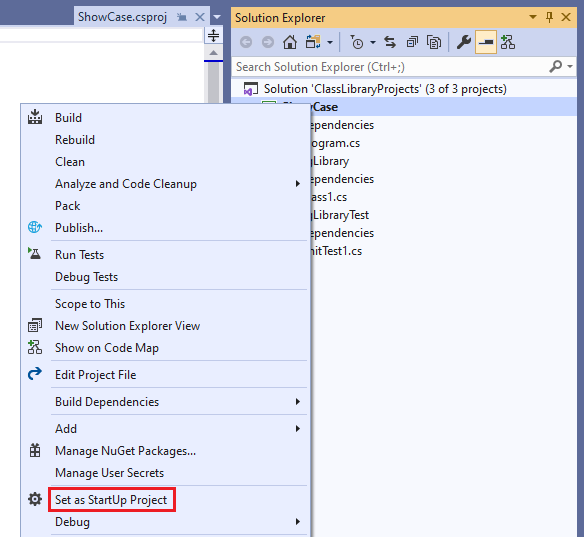Close the Solution Explorer panel
The image size is (584, 538).
pos(566,17)
